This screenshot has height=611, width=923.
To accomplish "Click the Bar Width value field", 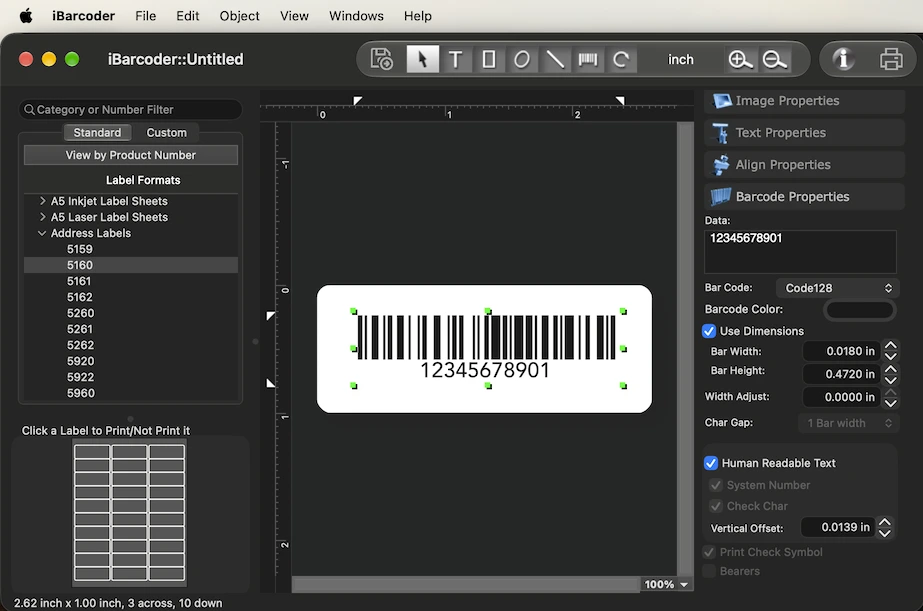I will coord(841,351).
